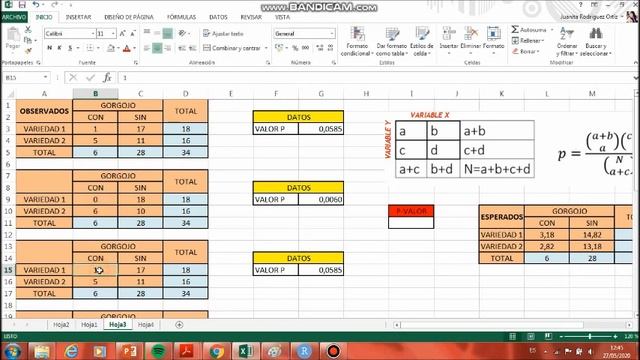The image size is (640, 360).
Task: Toggle align right alignment
Action: pos(168,48)
